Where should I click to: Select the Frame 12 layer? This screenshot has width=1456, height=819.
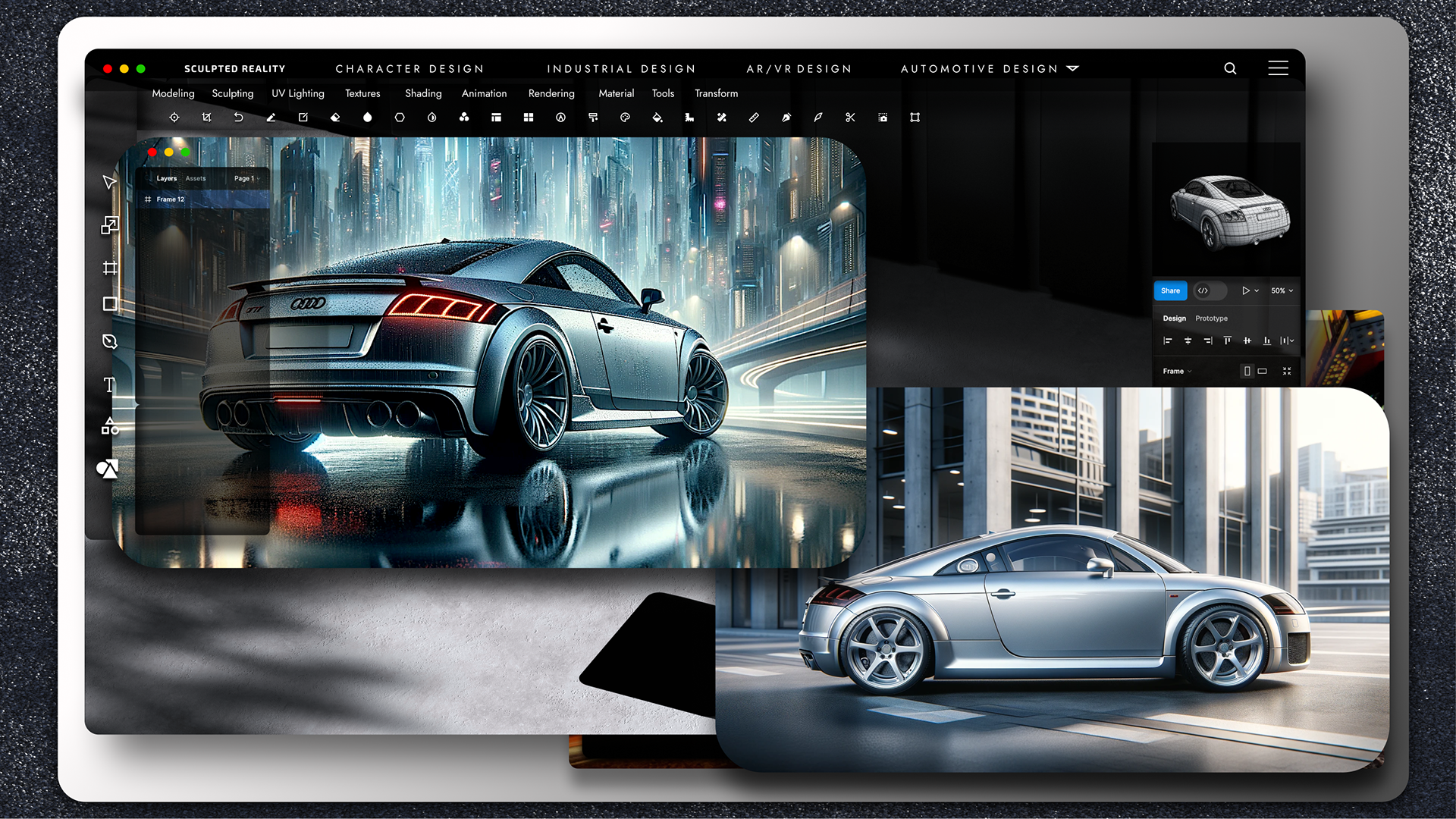coord(171,199)
